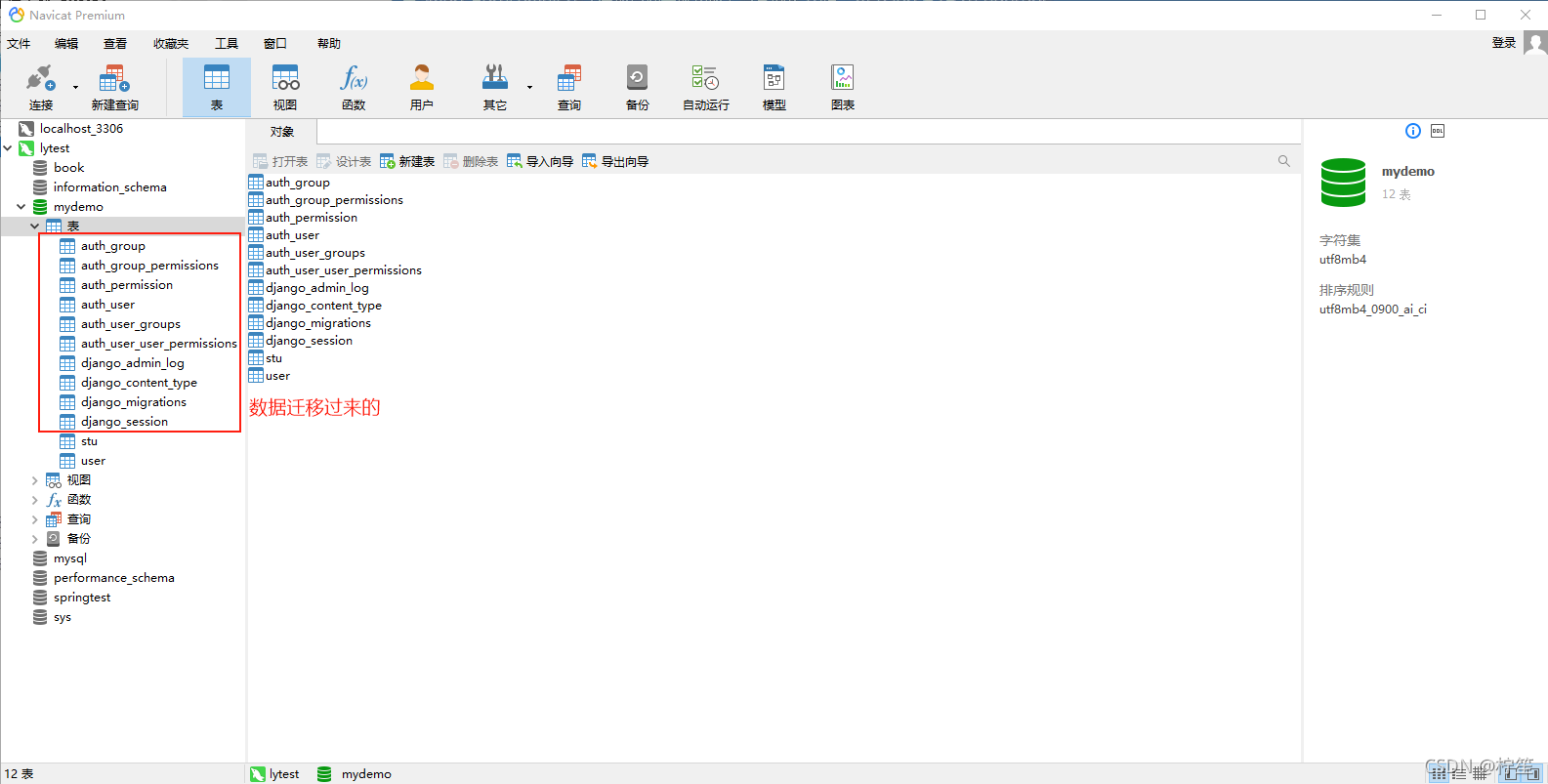Screen dimensions: 1548x784
Task: Switch to list view icon in status bar
Action: 1459,773
